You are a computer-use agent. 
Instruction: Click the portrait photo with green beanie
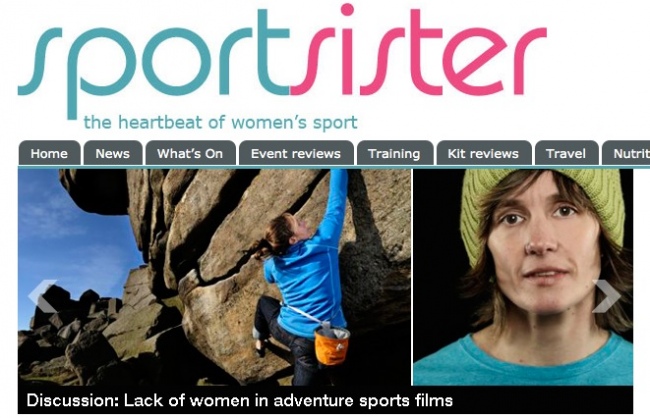point(523,277)
